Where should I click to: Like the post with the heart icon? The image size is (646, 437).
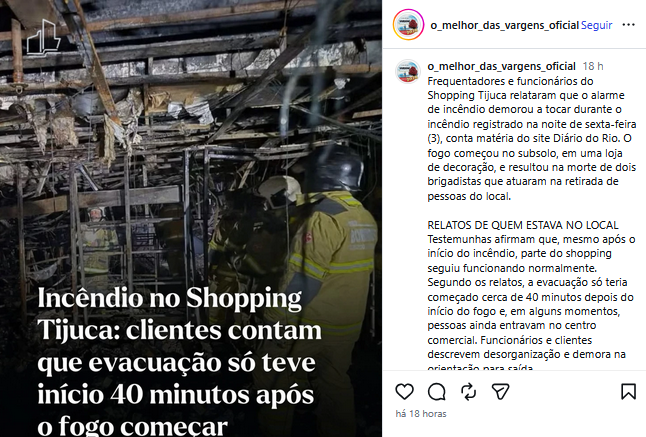tap(404, 391)
